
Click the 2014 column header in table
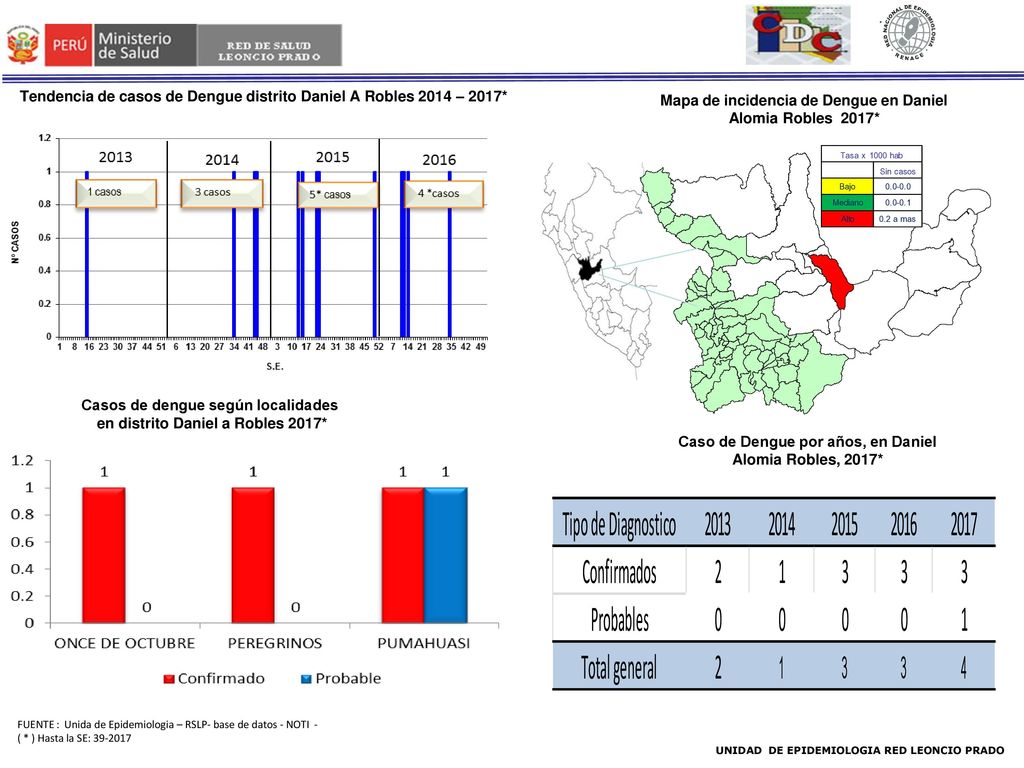pos(781,524)
